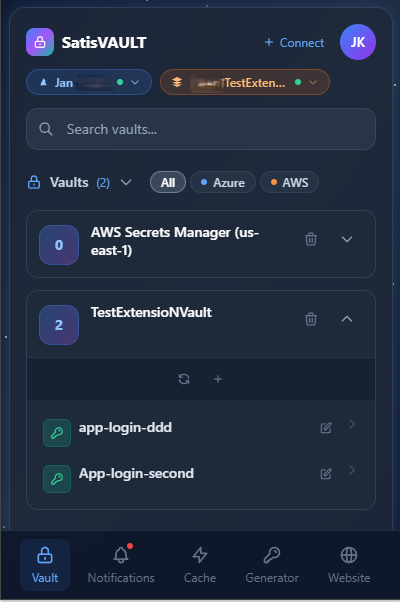Open app-login-ddd details chevron

click(352, 424)
